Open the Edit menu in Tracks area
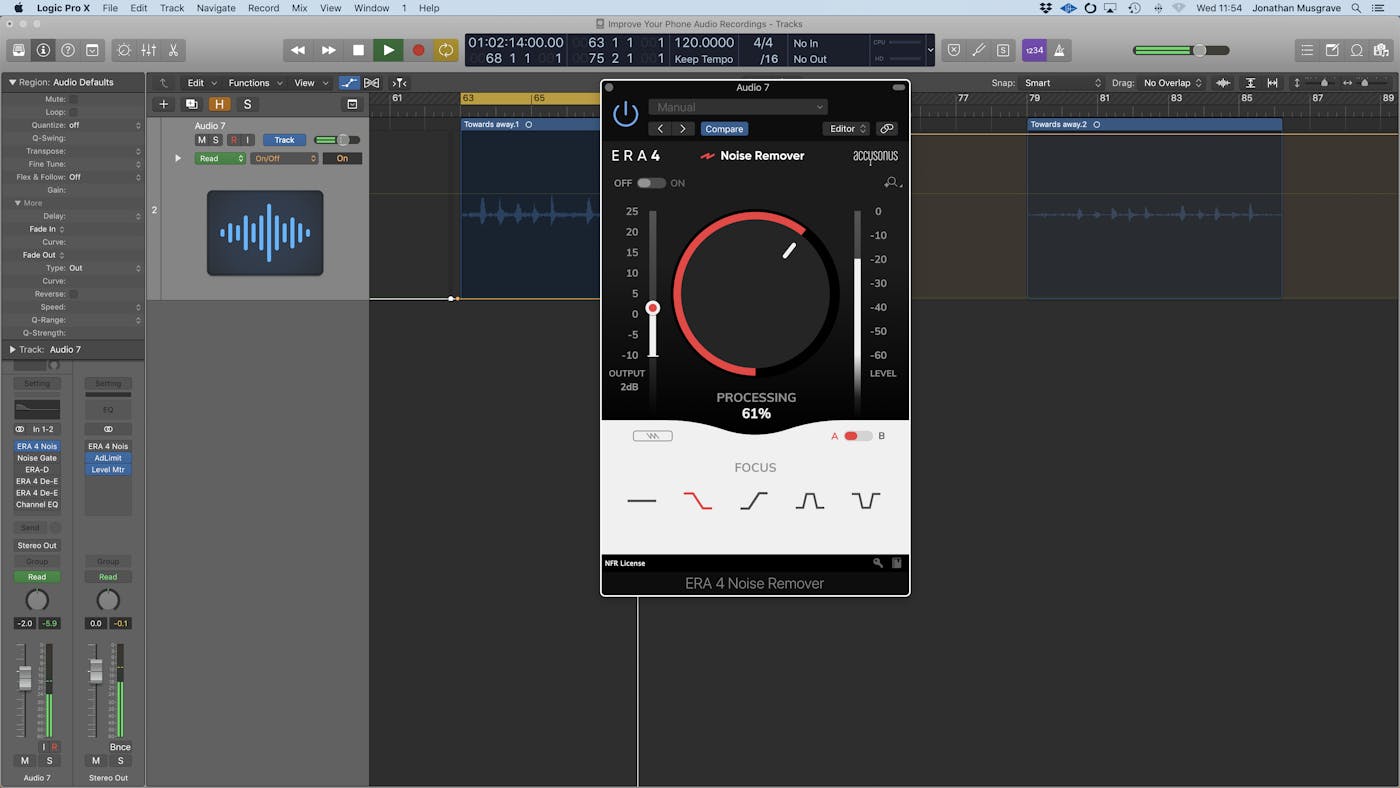The image size is (1400, 788). point(201,83)
